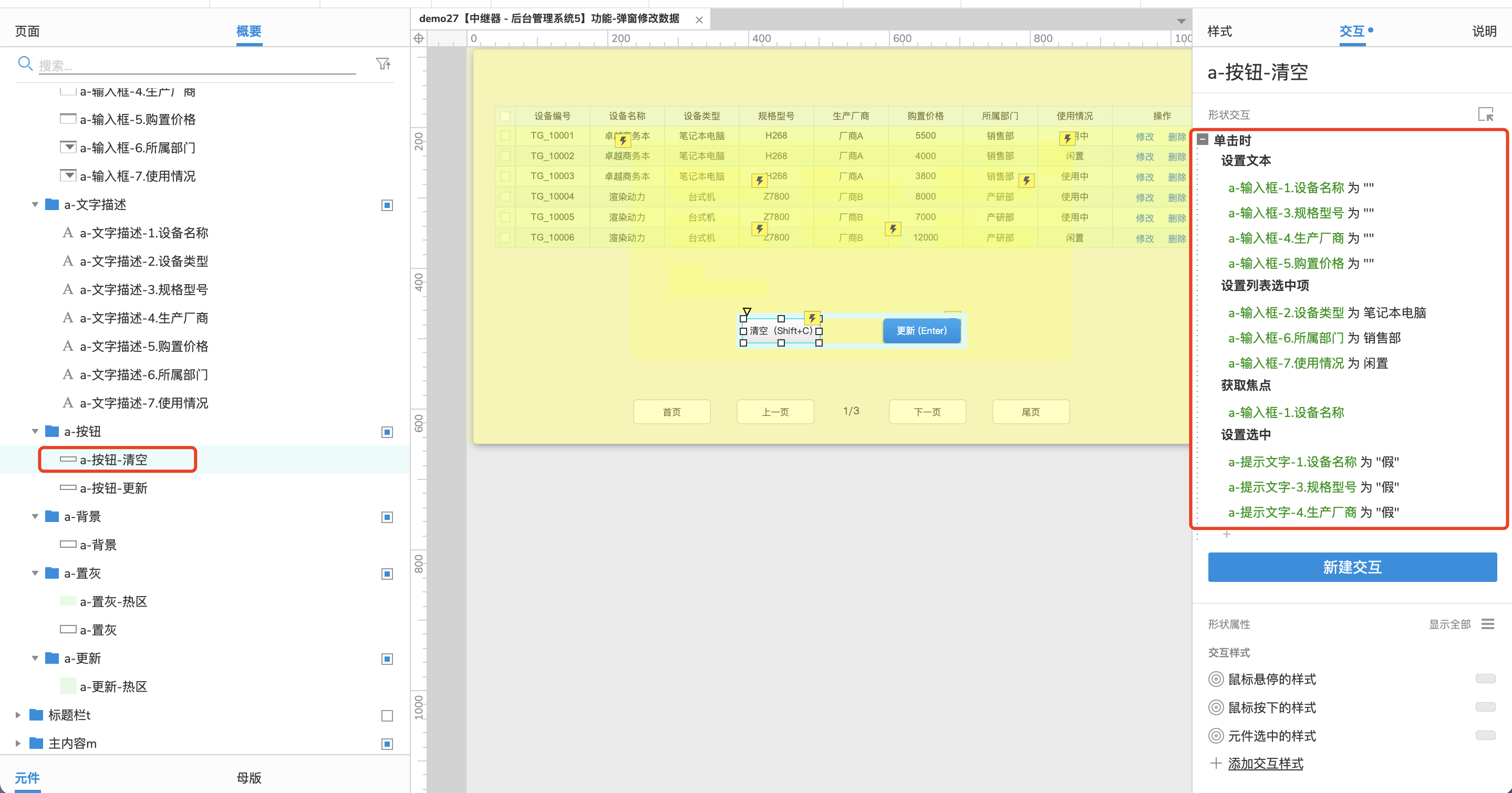Open the 交互 tab
1512x793 pixels.
1352,31
